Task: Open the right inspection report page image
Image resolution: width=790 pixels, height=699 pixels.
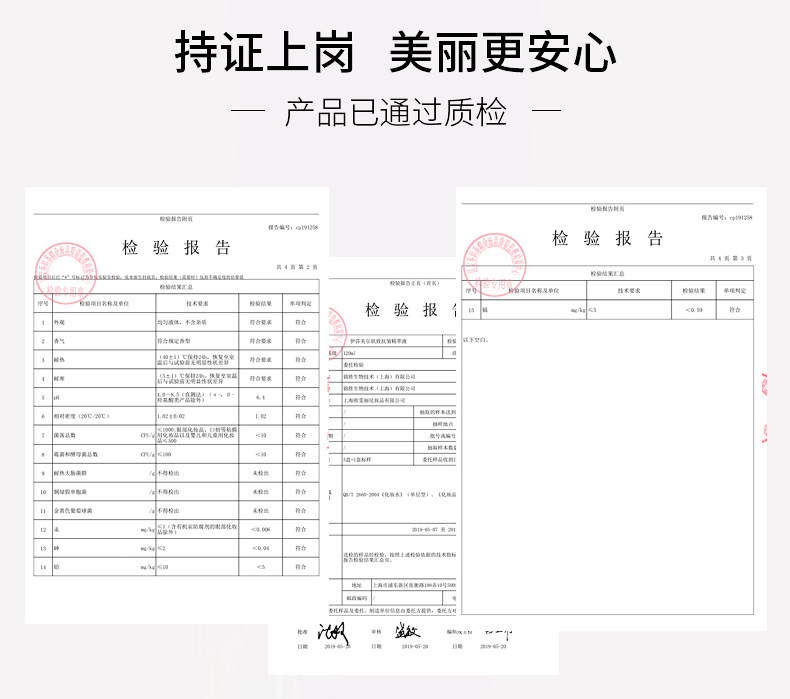Action: pos(612,409)
